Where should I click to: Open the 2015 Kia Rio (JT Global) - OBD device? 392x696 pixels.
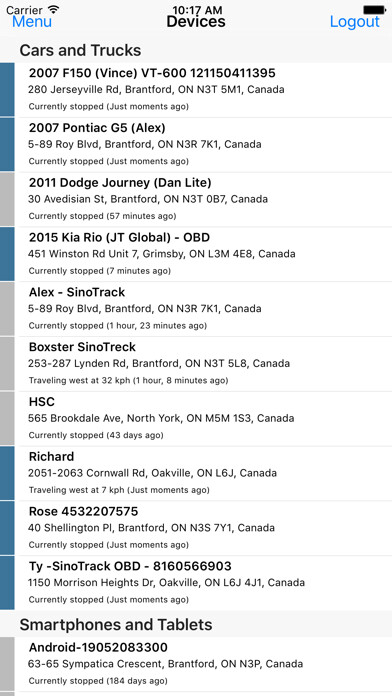tap(196, 254)
